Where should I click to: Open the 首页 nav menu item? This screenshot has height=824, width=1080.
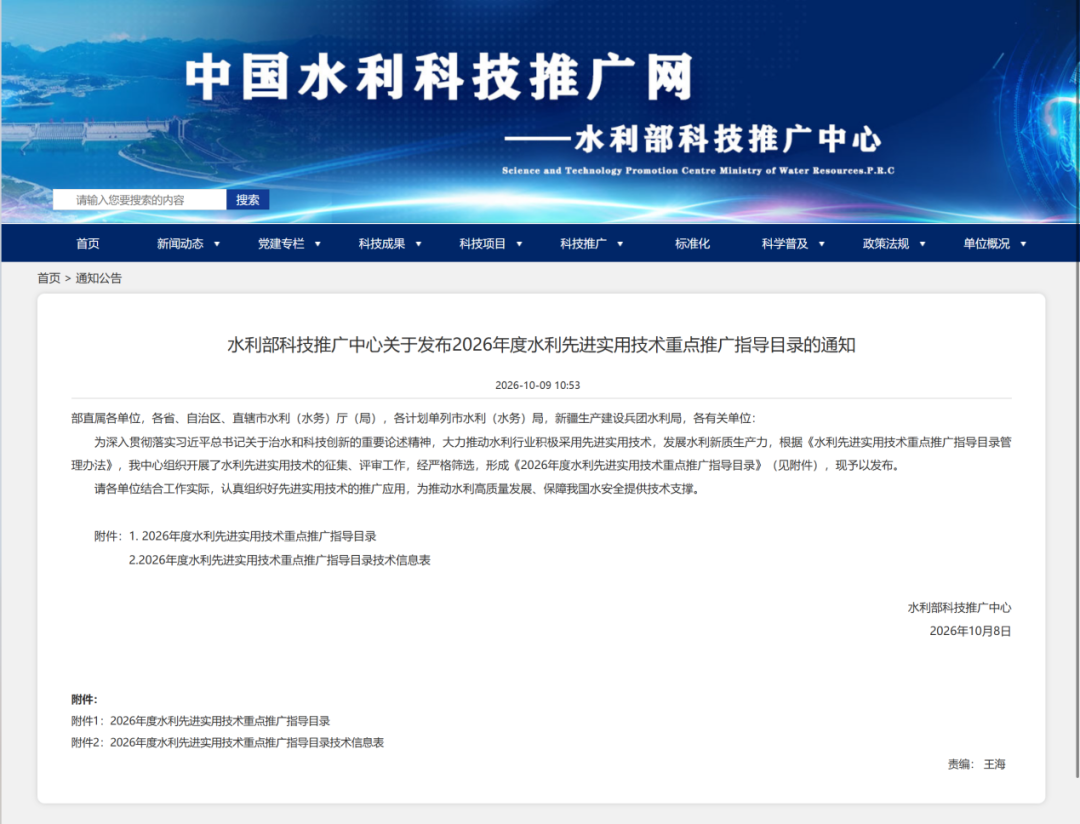(x=87, y=243)
